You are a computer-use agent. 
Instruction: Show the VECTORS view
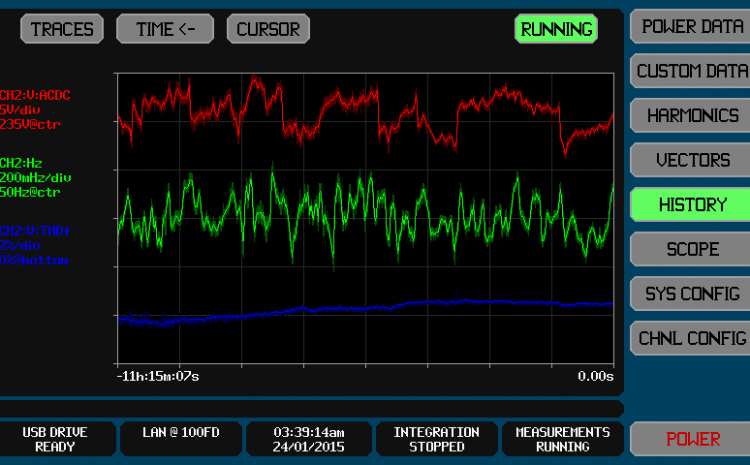(690, 160)
